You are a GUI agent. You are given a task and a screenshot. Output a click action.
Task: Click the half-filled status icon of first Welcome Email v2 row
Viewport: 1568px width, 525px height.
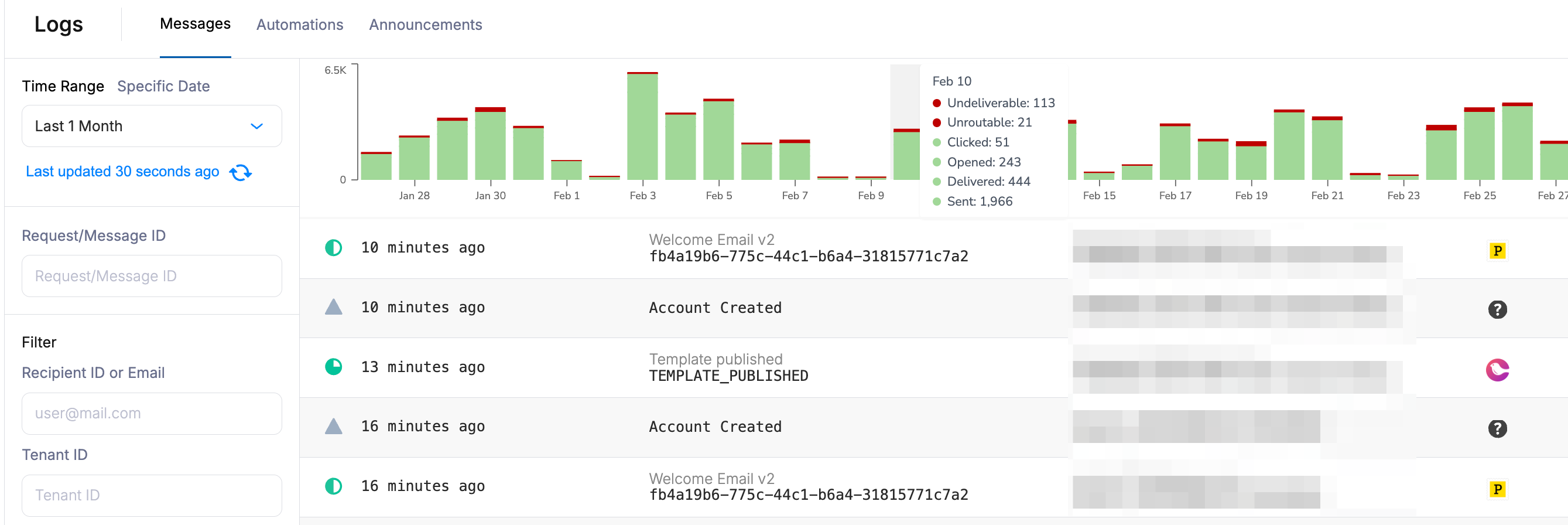click(334, 248)
